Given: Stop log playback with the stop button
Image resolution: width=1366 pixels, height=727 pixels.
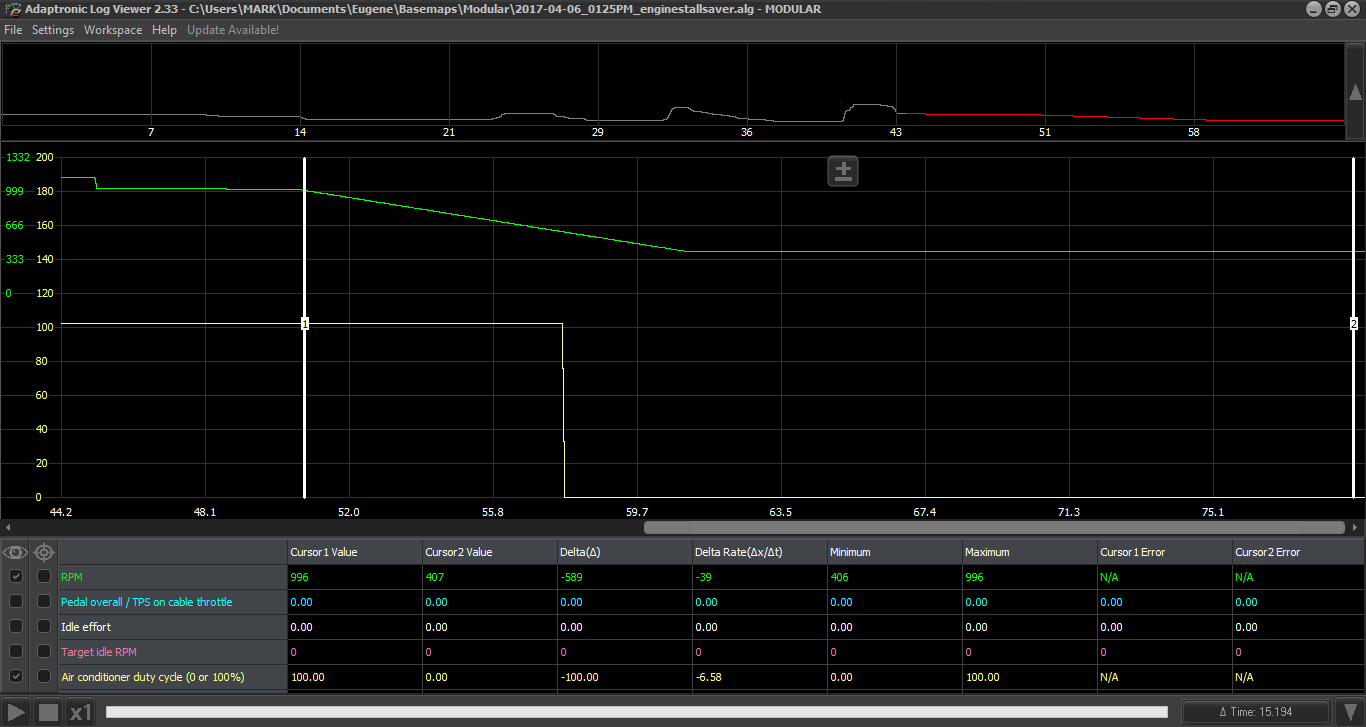Looking at the screenshot, I should 48,712.
